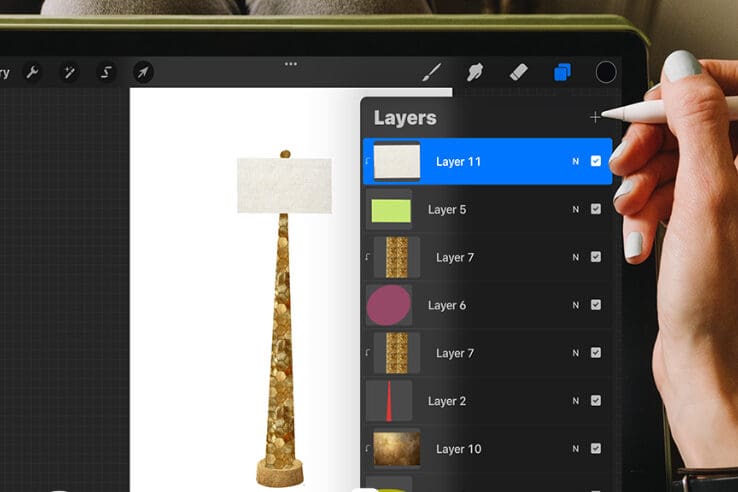The image size is (738, 492).
Task: Close the Layers panel via the layers icon
Action: coord(562,73)
